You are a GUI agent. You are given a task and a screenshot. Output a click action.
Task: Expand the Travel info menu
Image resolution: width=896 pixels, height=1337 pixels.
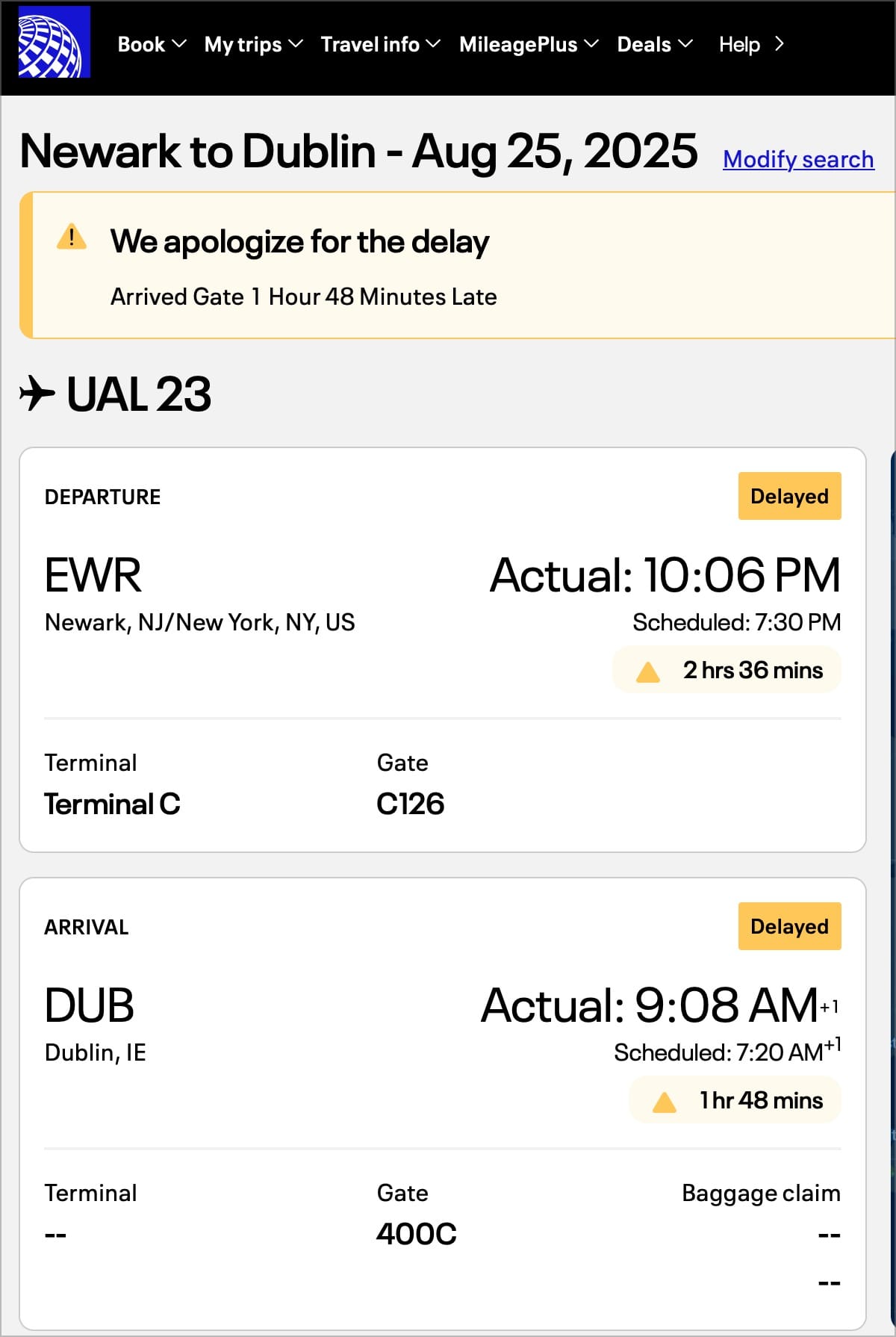[381, 45]
